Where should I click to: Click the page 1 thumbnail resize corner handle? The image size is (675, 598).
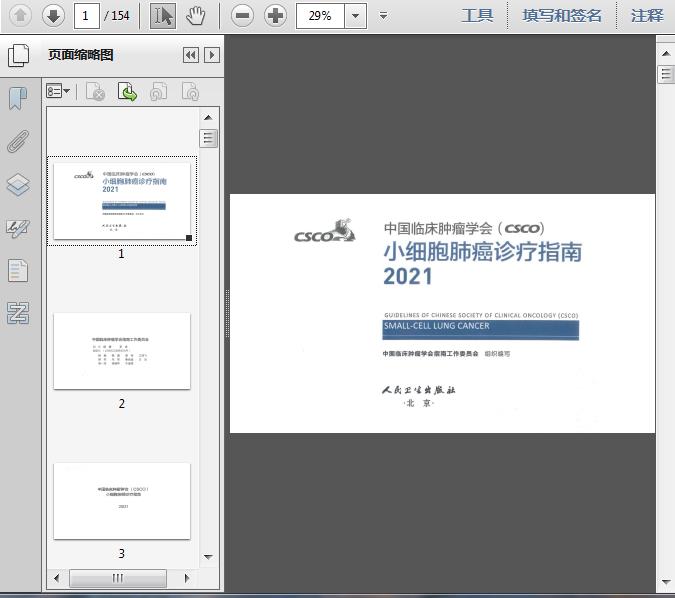(x=189, y=238)
